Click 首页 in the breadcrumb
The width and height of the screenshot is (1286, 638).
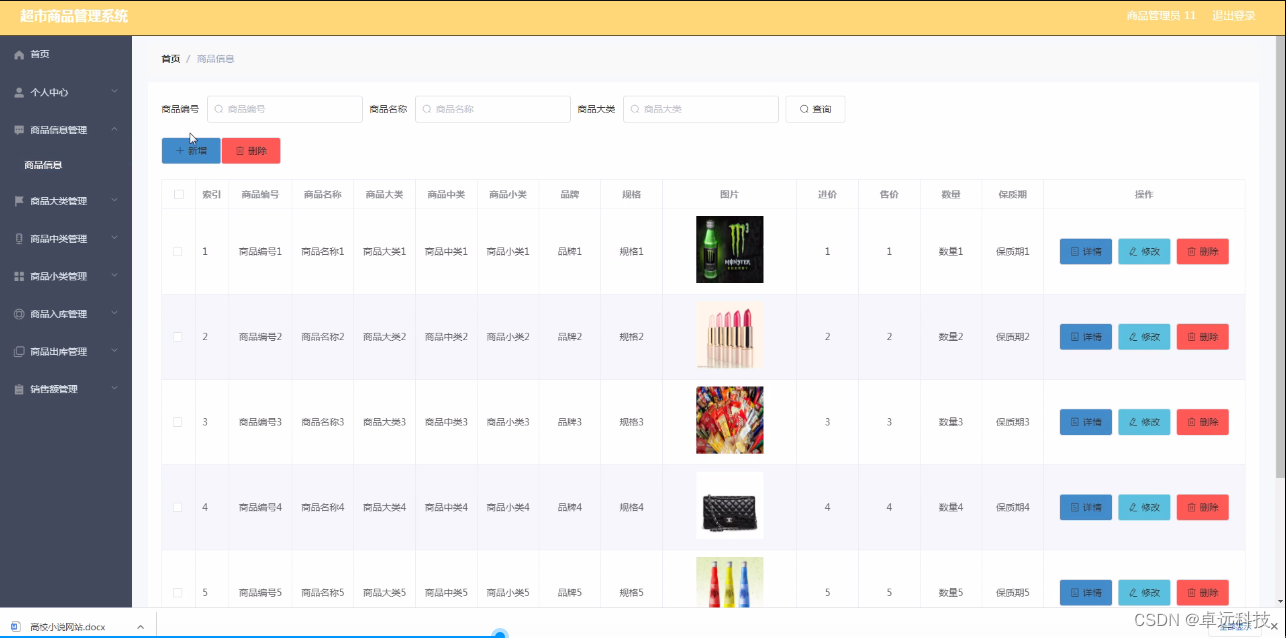point(169,58)
